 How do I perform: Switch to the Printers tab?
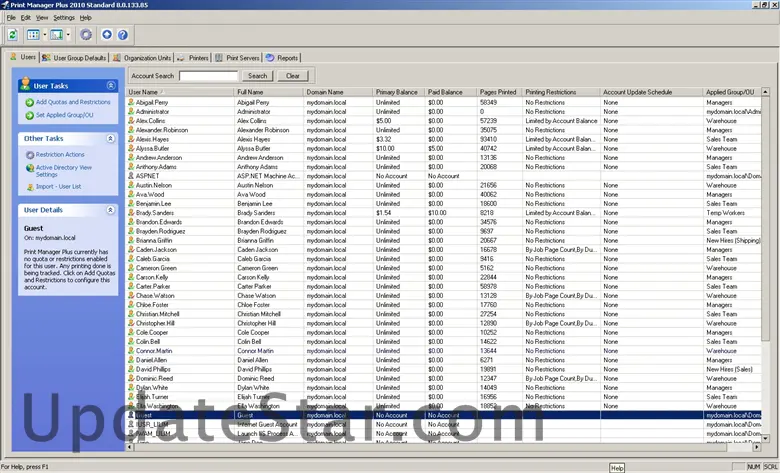pos(198,58)
